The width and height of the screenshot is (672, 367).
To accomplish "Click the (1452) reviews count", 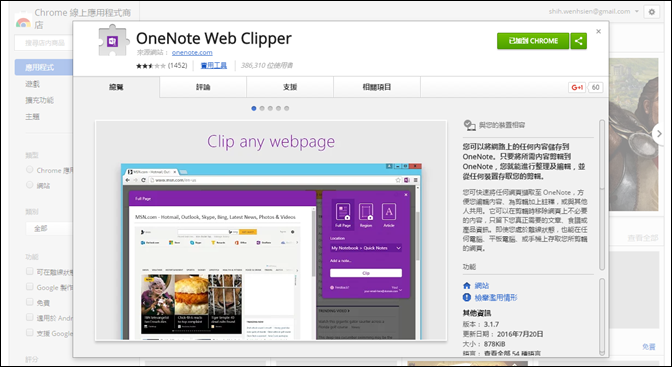I will [177, 66].
